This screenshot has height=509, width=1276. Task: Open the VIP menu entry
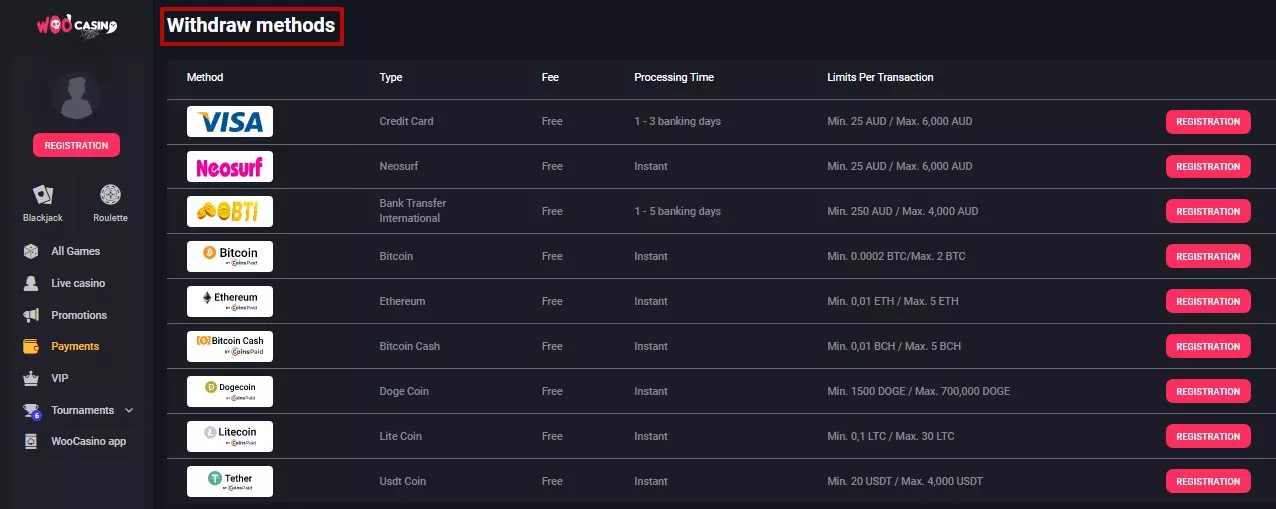coord(60,378)
